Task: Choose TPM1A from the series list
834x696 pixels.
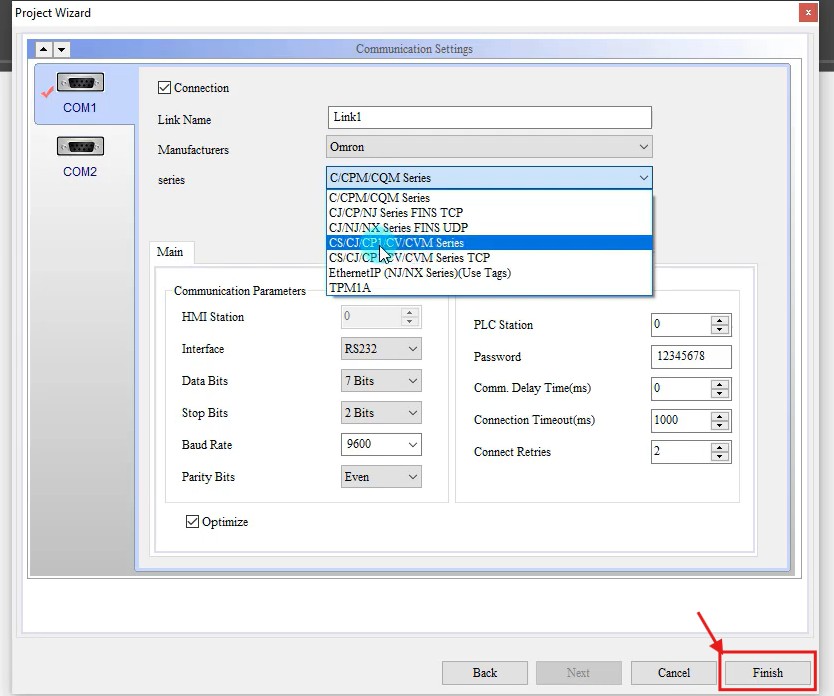Action: [489, 288]
